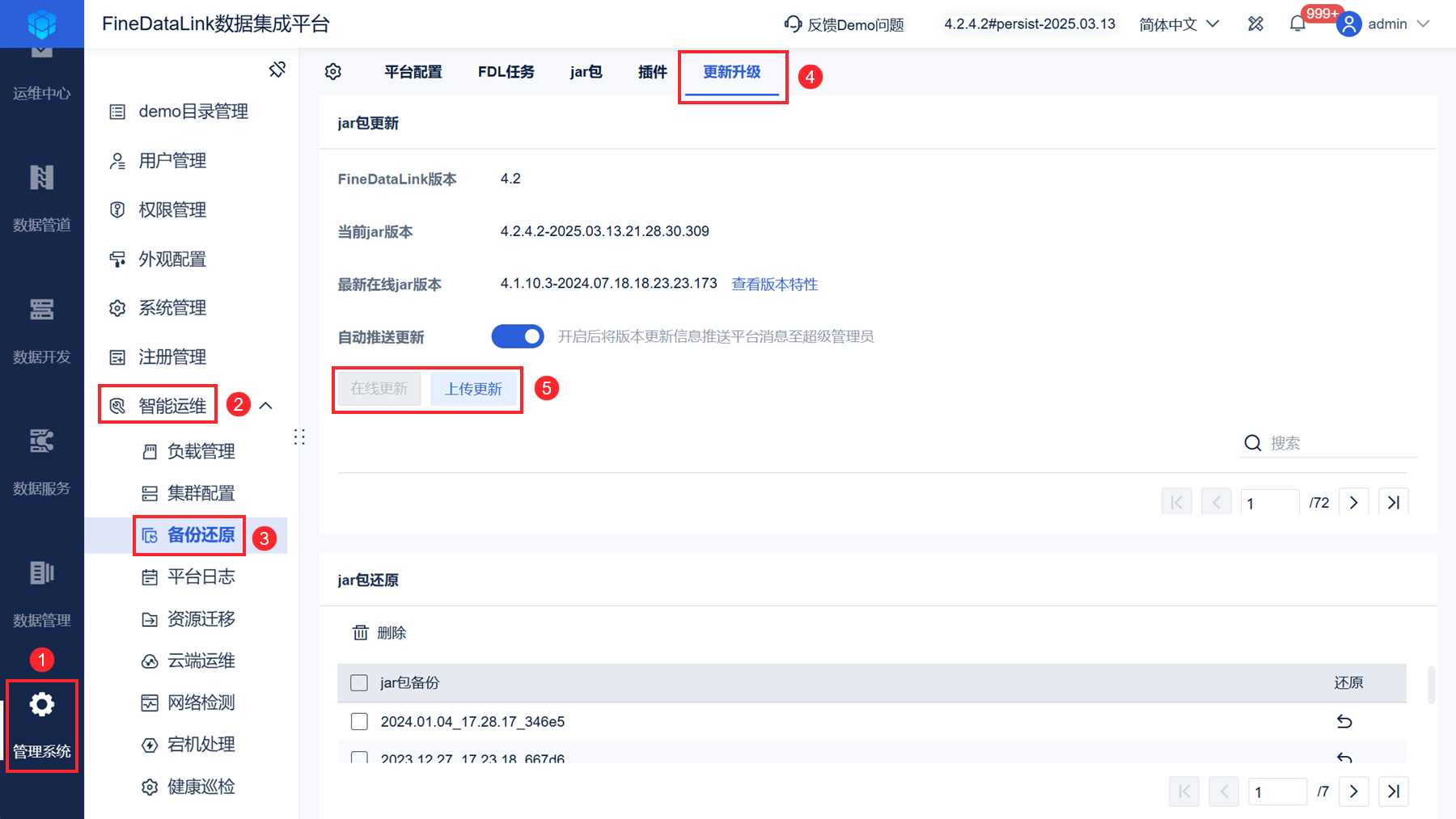The width and height of the screenshot is (1456, 819).
Task: Jump to last page of jar包还原 list
Action: coord(1394,792)
